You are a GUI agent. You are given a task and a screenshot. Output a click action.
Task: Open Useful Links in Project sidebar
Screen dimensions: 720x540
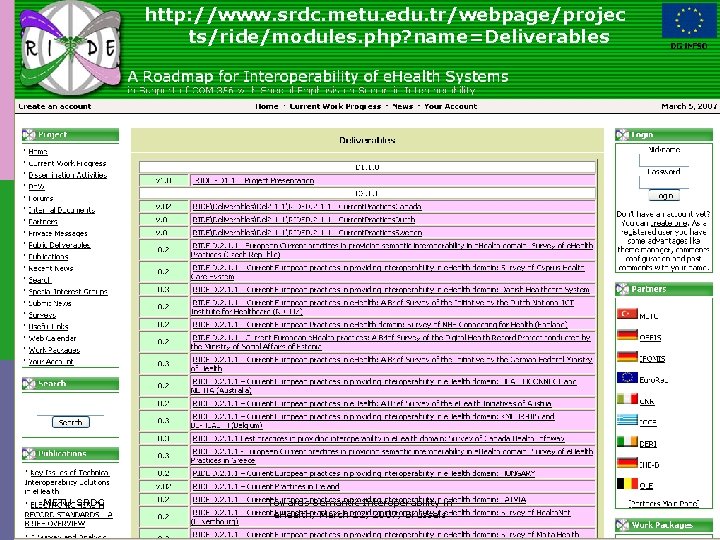click(48, 326)
